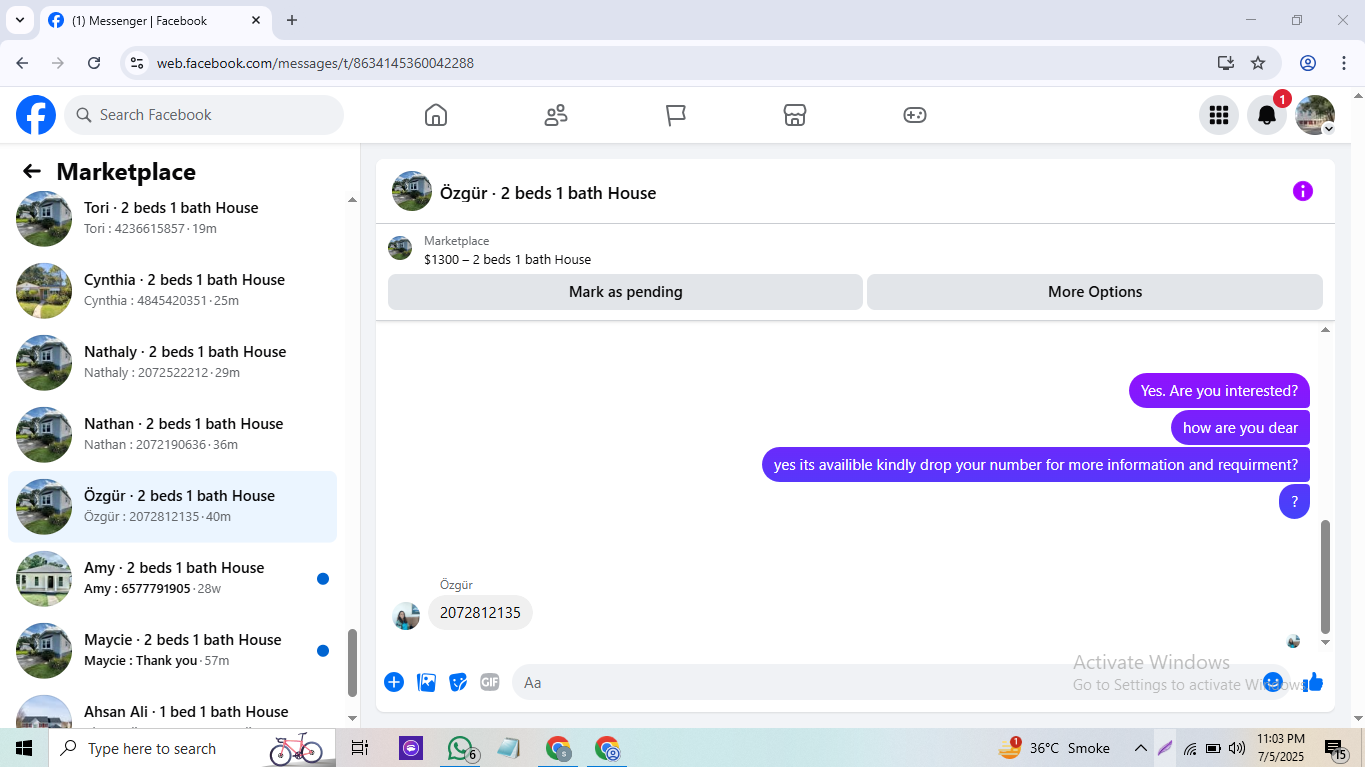1365x767 pixels.
Task: Reload the page
Action: point(94,63)
